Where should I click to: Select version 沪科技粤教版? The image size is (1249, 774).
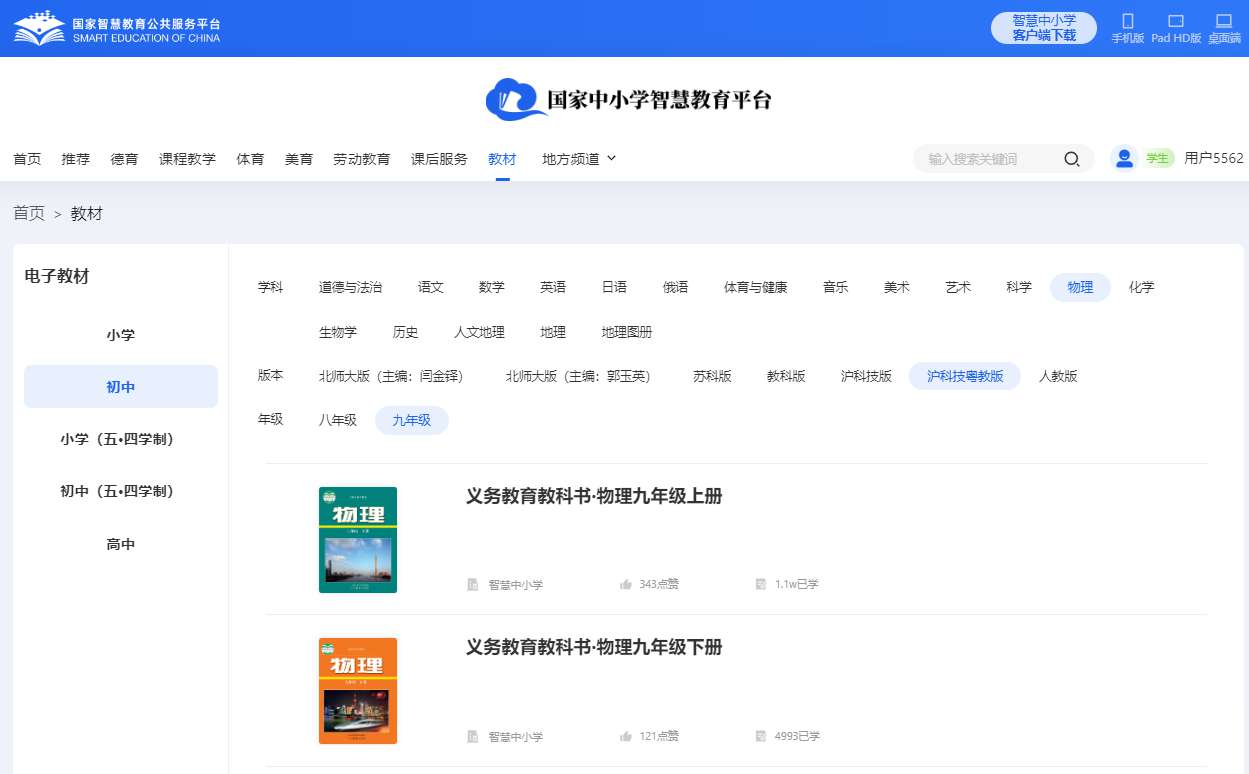coord(965,376)
